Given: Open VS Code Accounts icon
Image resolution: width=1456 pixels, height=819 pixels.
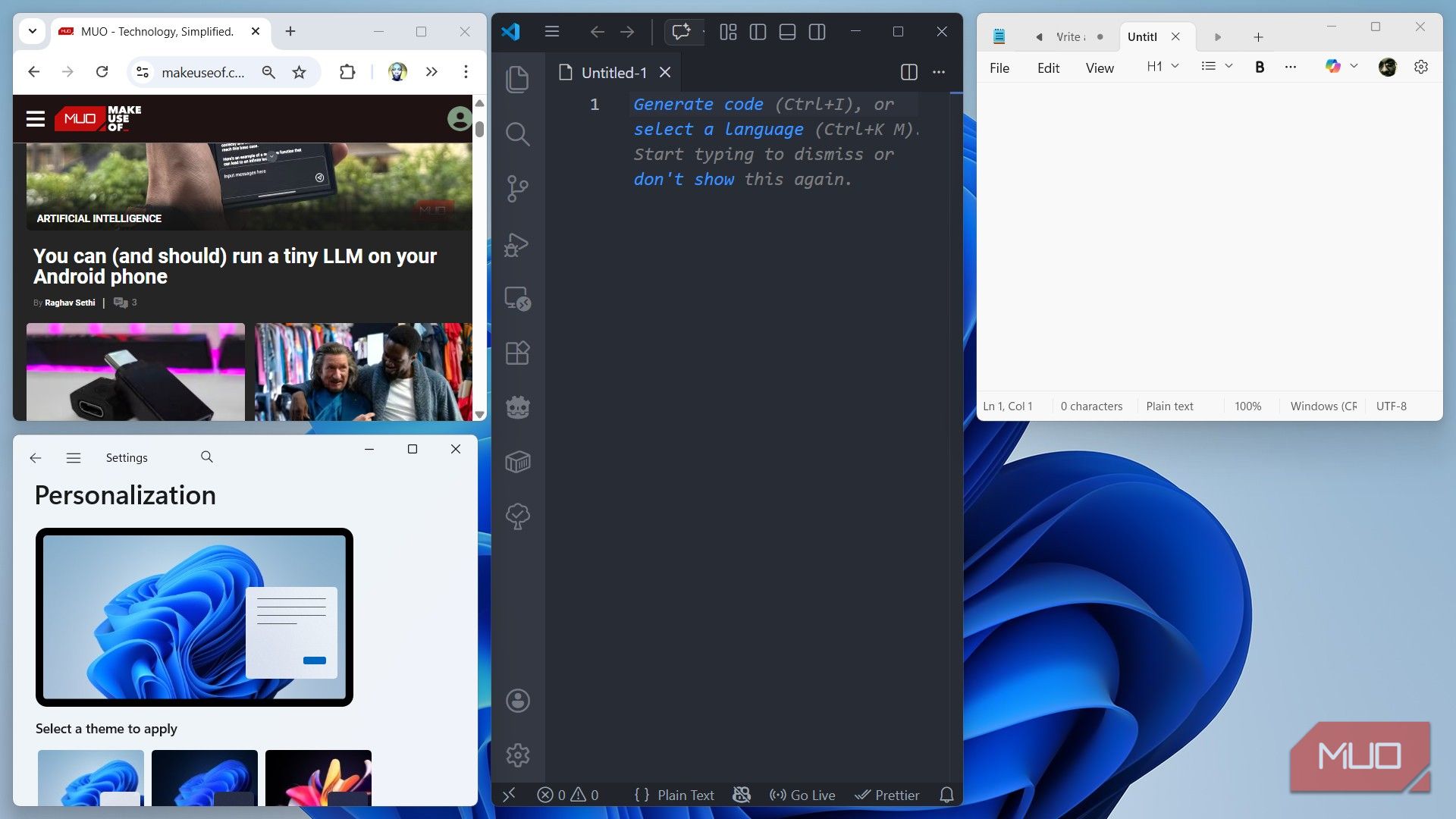Looking at the screenshot, I should click(x=518, y=701).
